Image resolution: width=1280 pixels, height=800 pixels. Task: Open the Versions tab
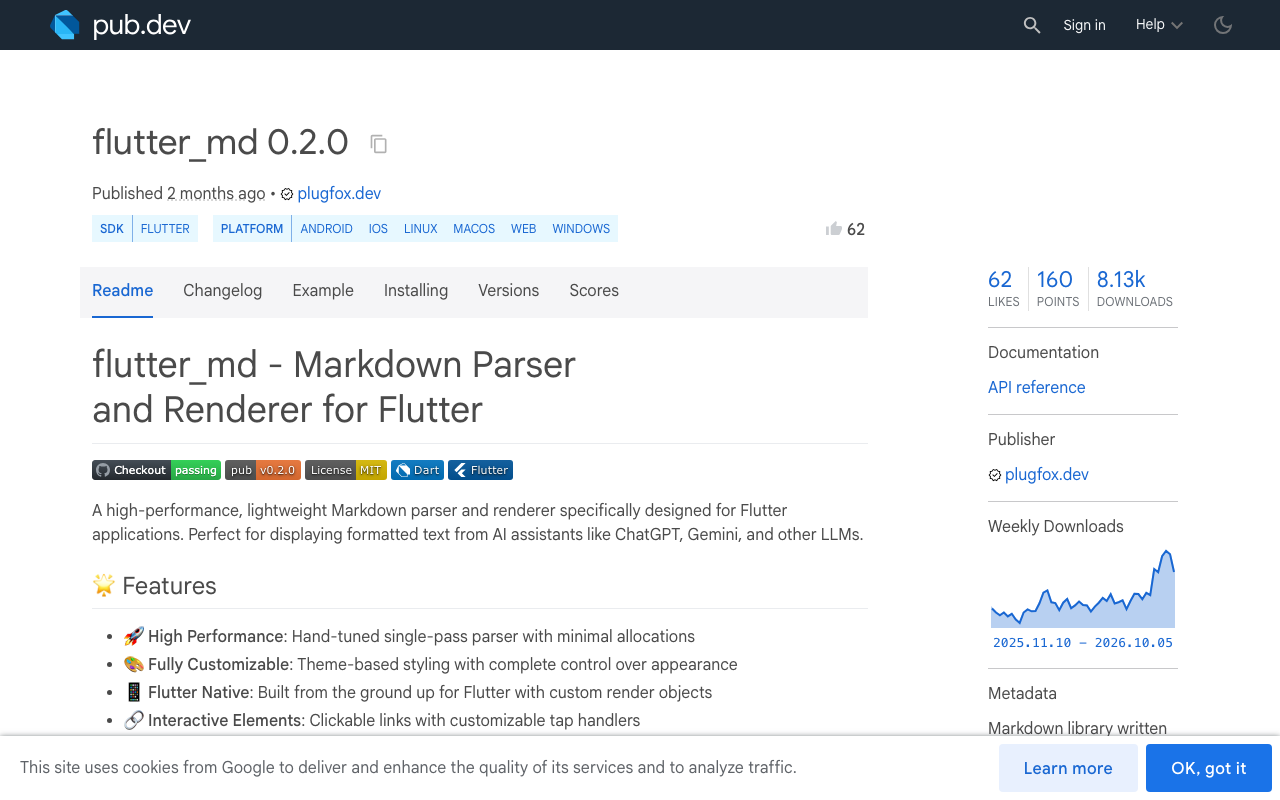pos(508,291)
